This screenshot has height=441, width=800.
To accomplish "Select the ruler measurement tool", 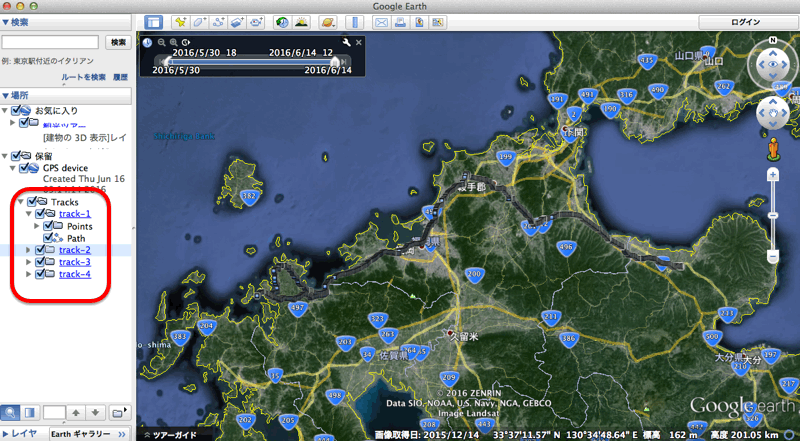I will pyautogui.click(x=354, y=22).
